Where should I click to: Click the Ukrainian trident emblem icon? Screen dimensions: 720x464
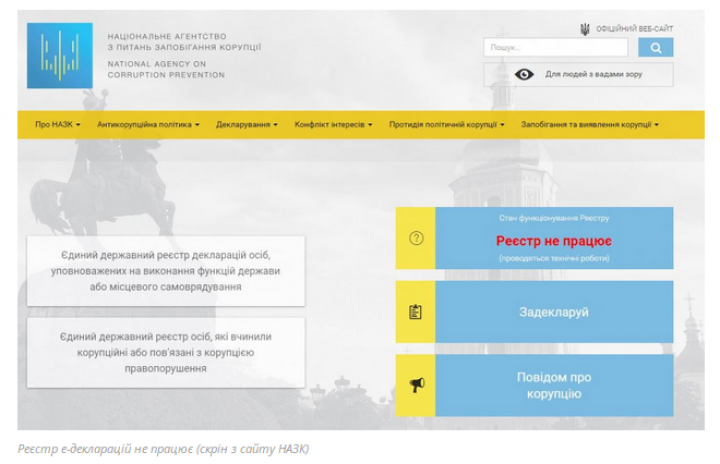coord(584,29)
